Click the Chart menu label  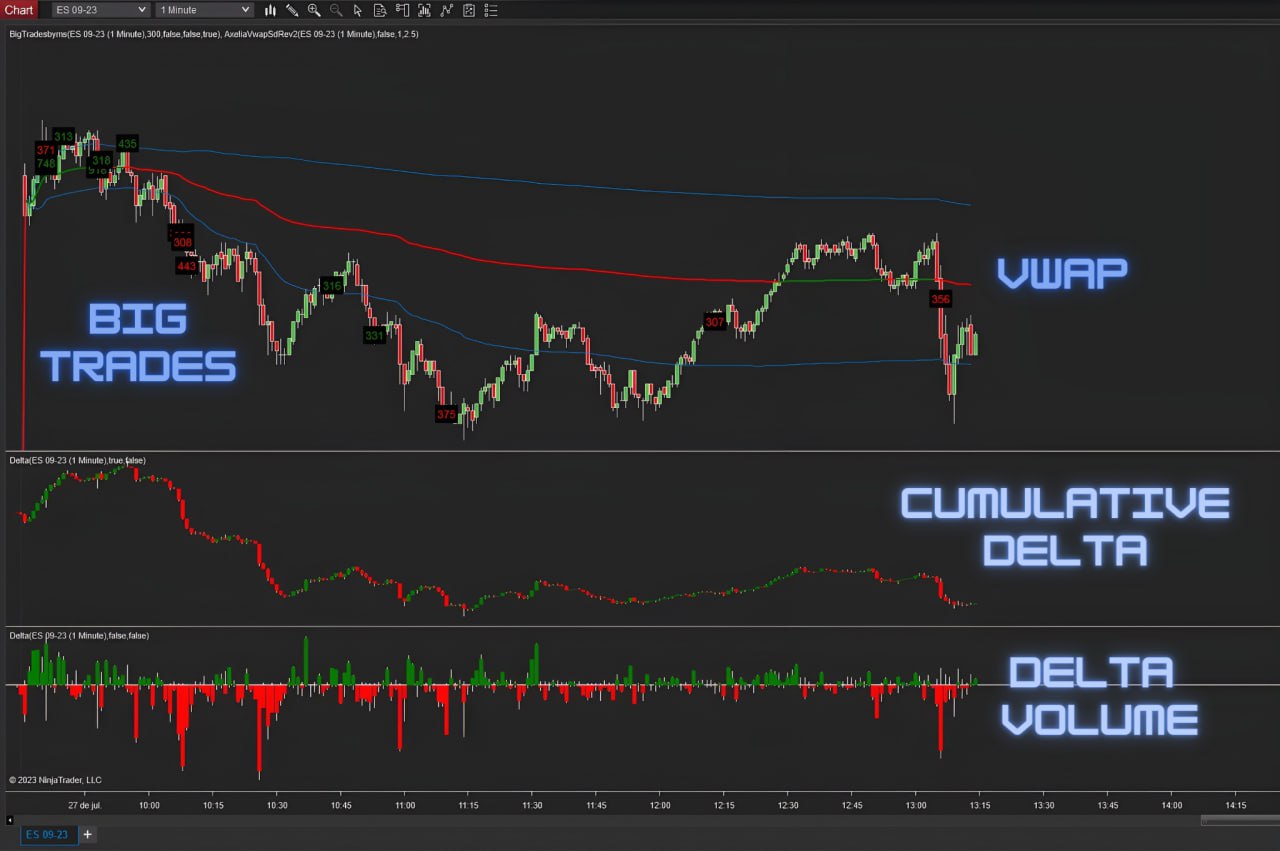tap(19, 9)
